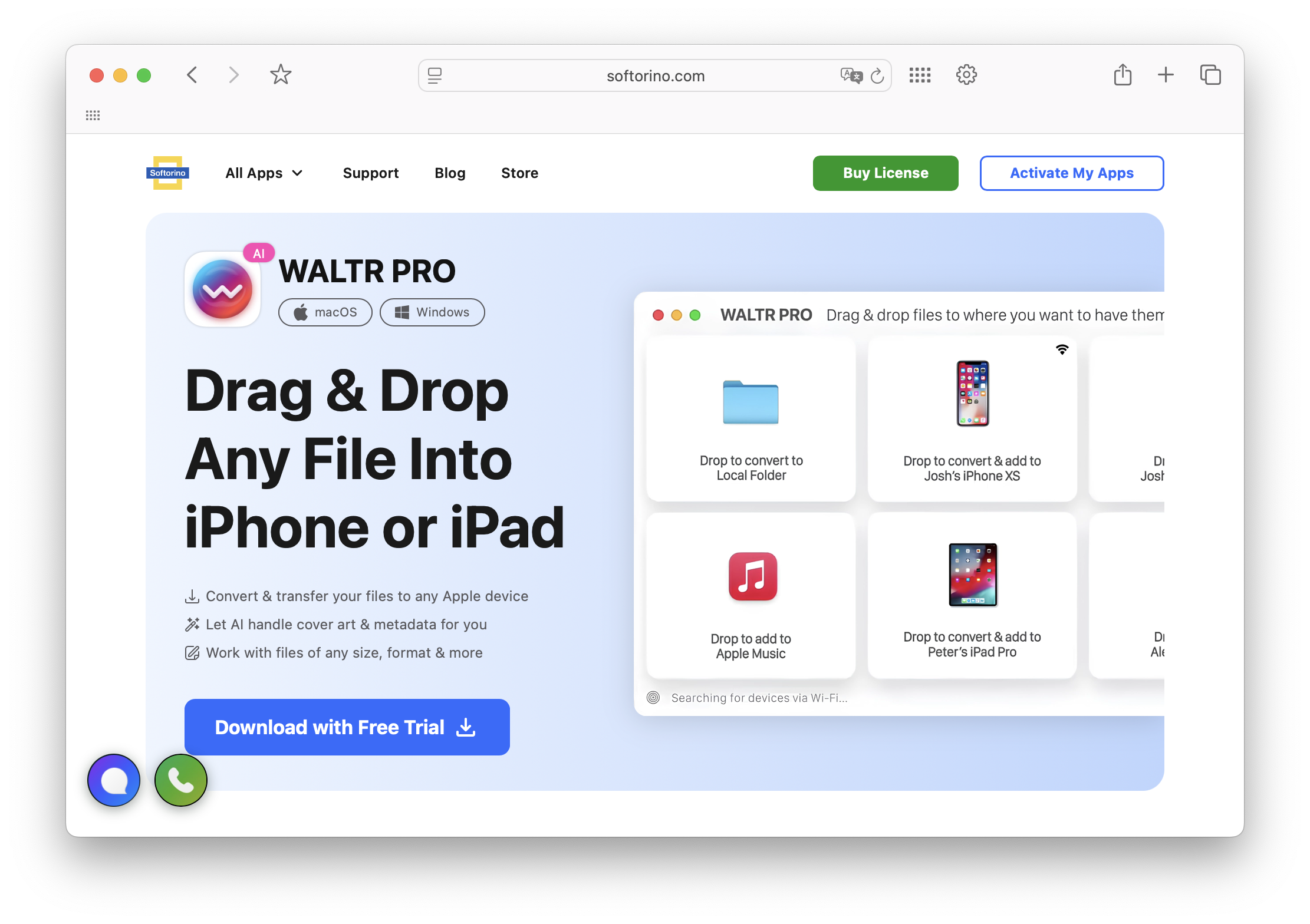The image size is (1310, 924).
Task: Click the translate page icon
Action: (851, 75)
